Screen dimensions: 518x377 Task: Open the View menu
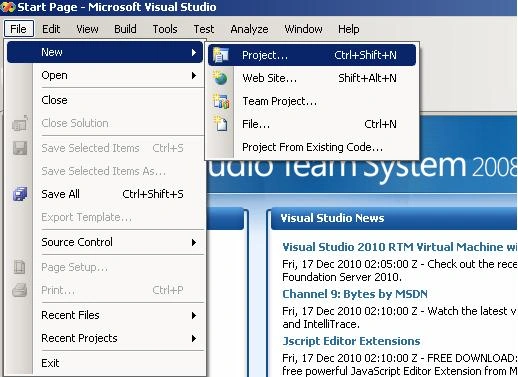87,29
